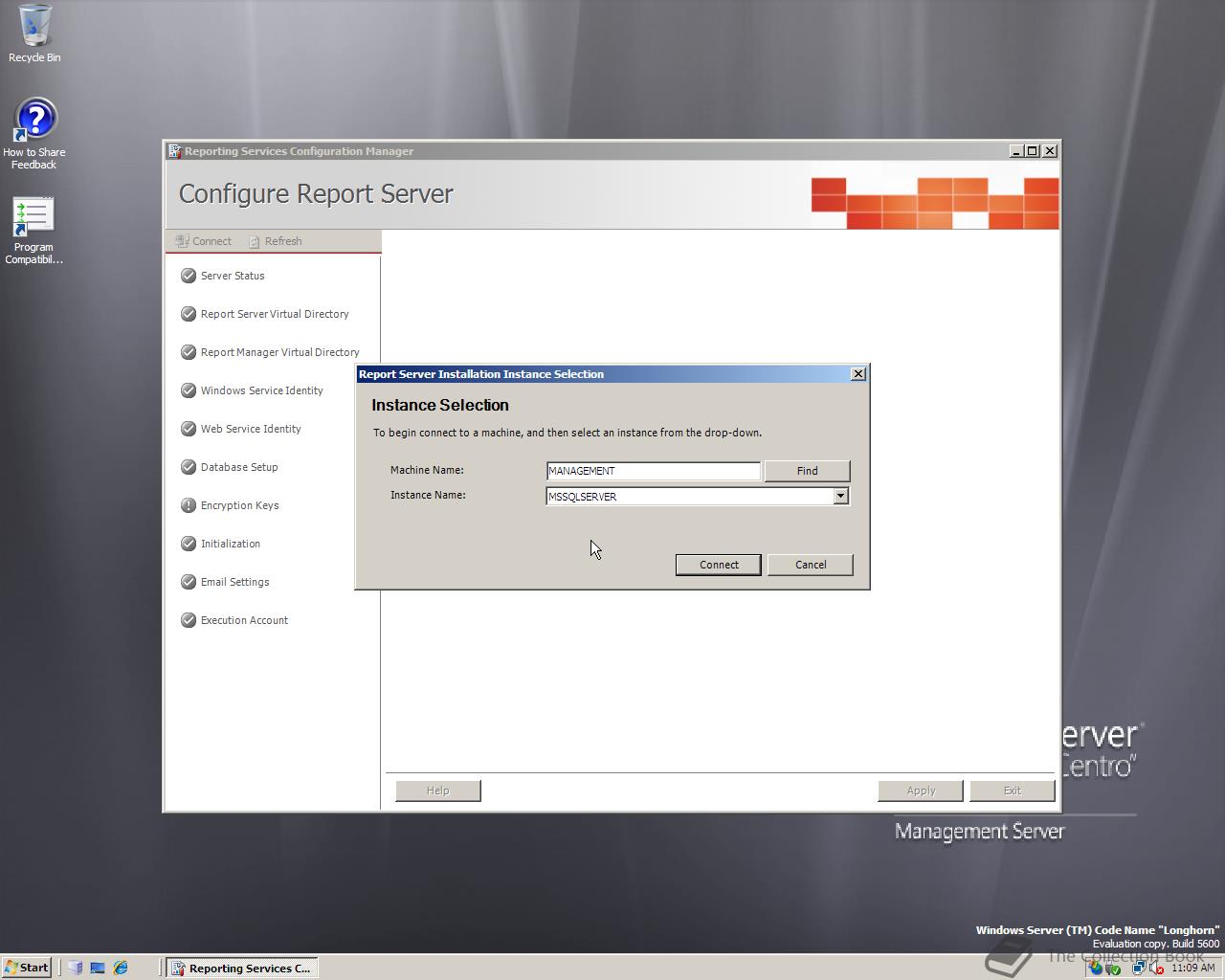The height and width of the screenshot is (980, 1225).
Task: Click the power plug tray icon
Action: [x=1113, y=968]
